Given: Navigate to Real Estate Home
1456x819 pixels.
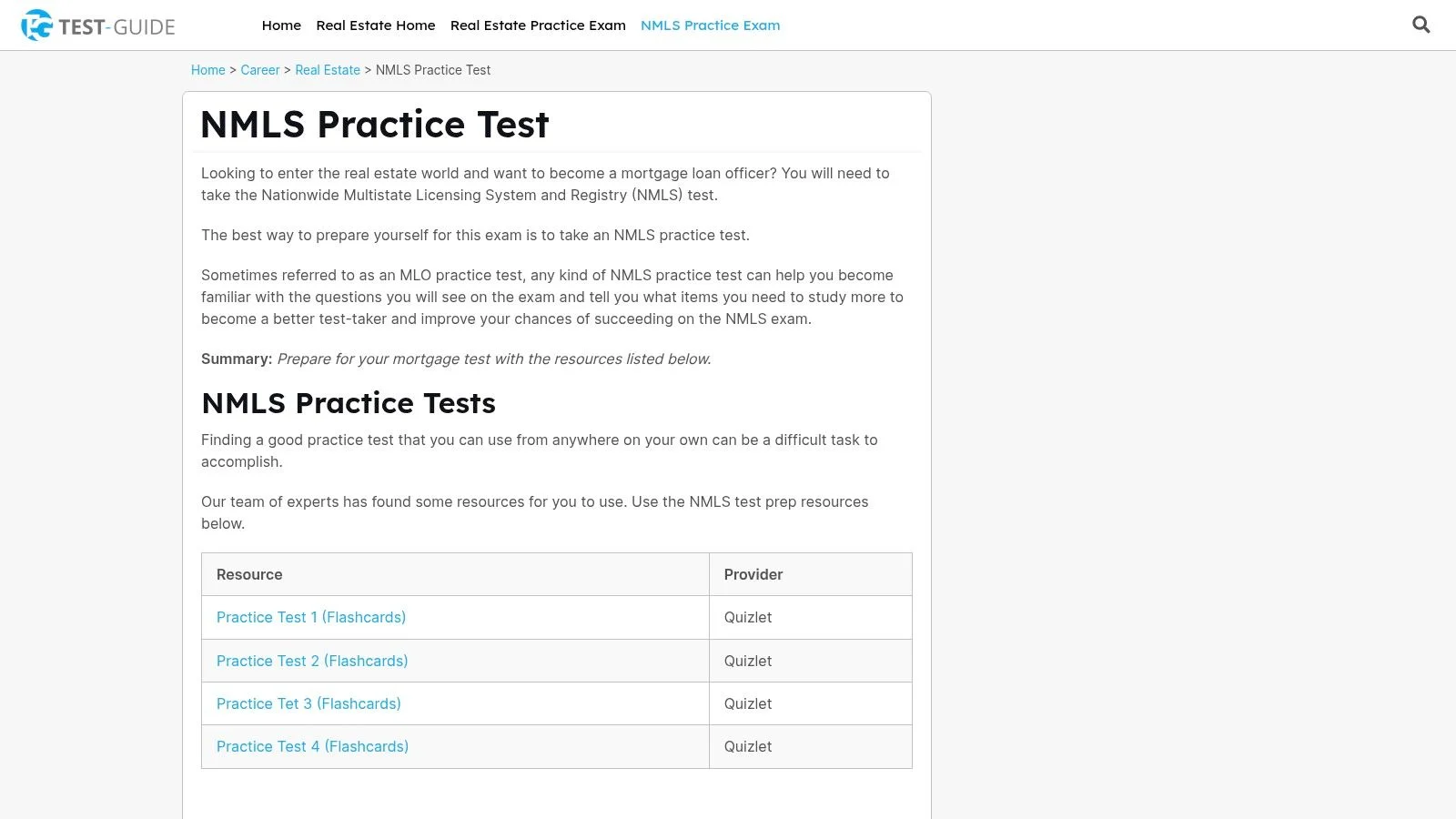Looking at the screenshot, I should click(x=376, y=25).
